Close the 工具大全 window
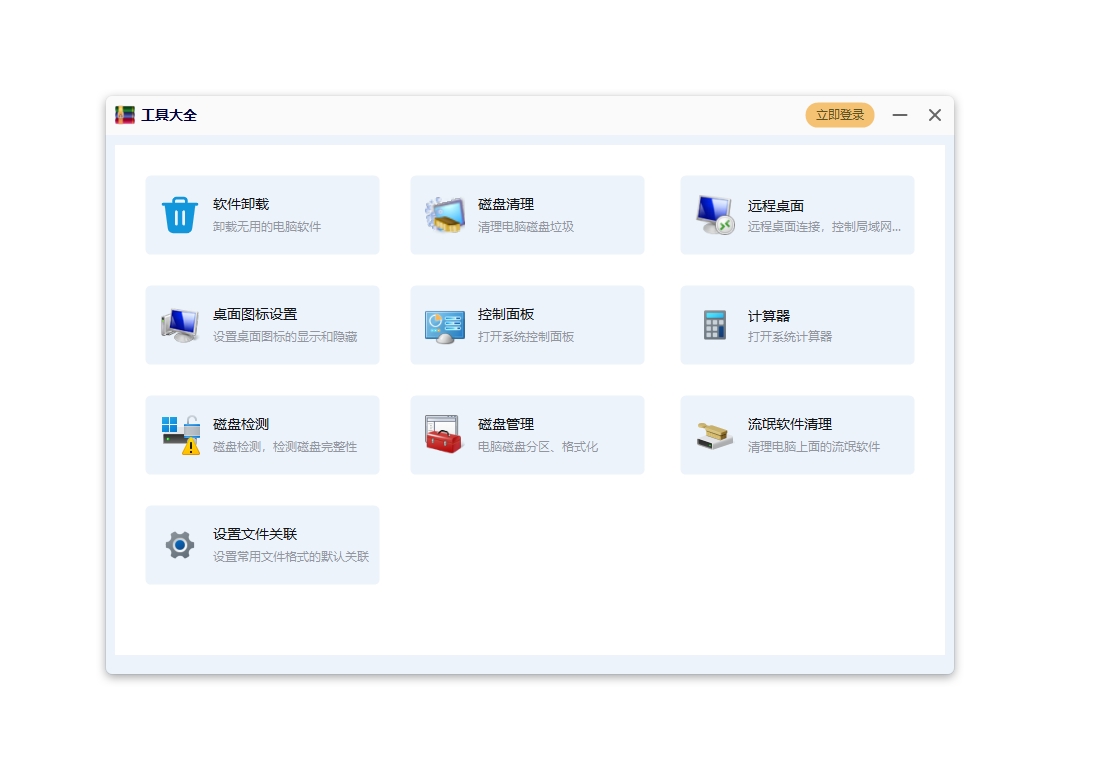The width and height of the screenshot is (1120, 760). pyautogui.click(x=934, y=115)
